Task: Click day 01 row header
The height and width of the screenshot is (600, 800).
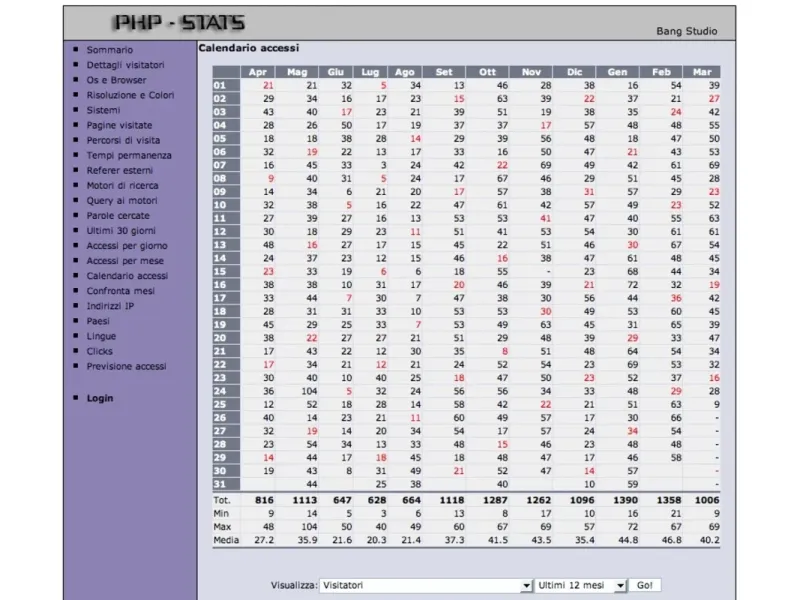Action: click(x=226, y=85)
